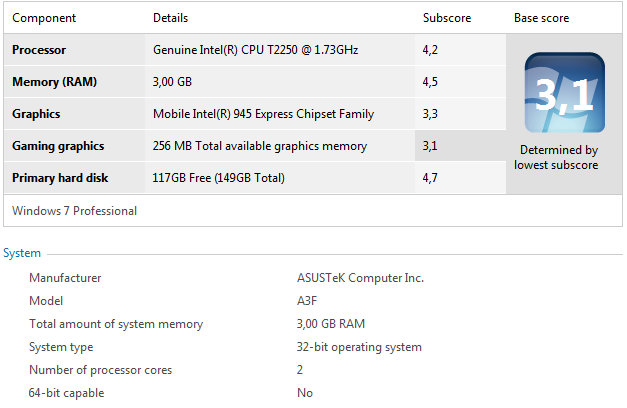Click the 4,7 hard disk subscore
The width and height of the screenshot is (627, 408).
[x=430, y=178]
